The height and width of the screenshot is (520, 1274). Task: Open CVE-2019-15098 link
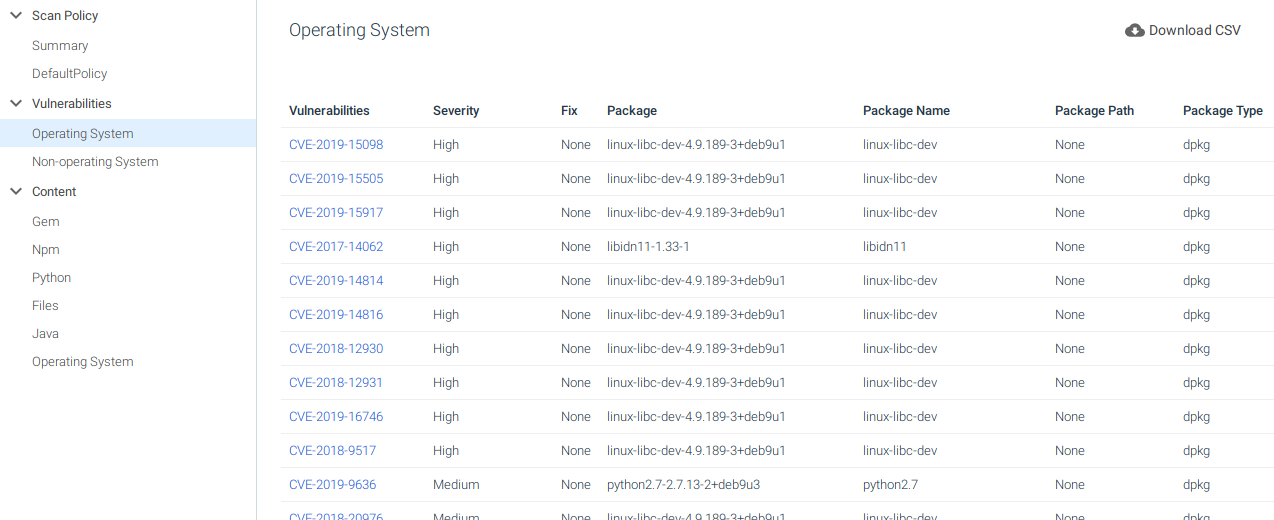(x=336, y=145)
